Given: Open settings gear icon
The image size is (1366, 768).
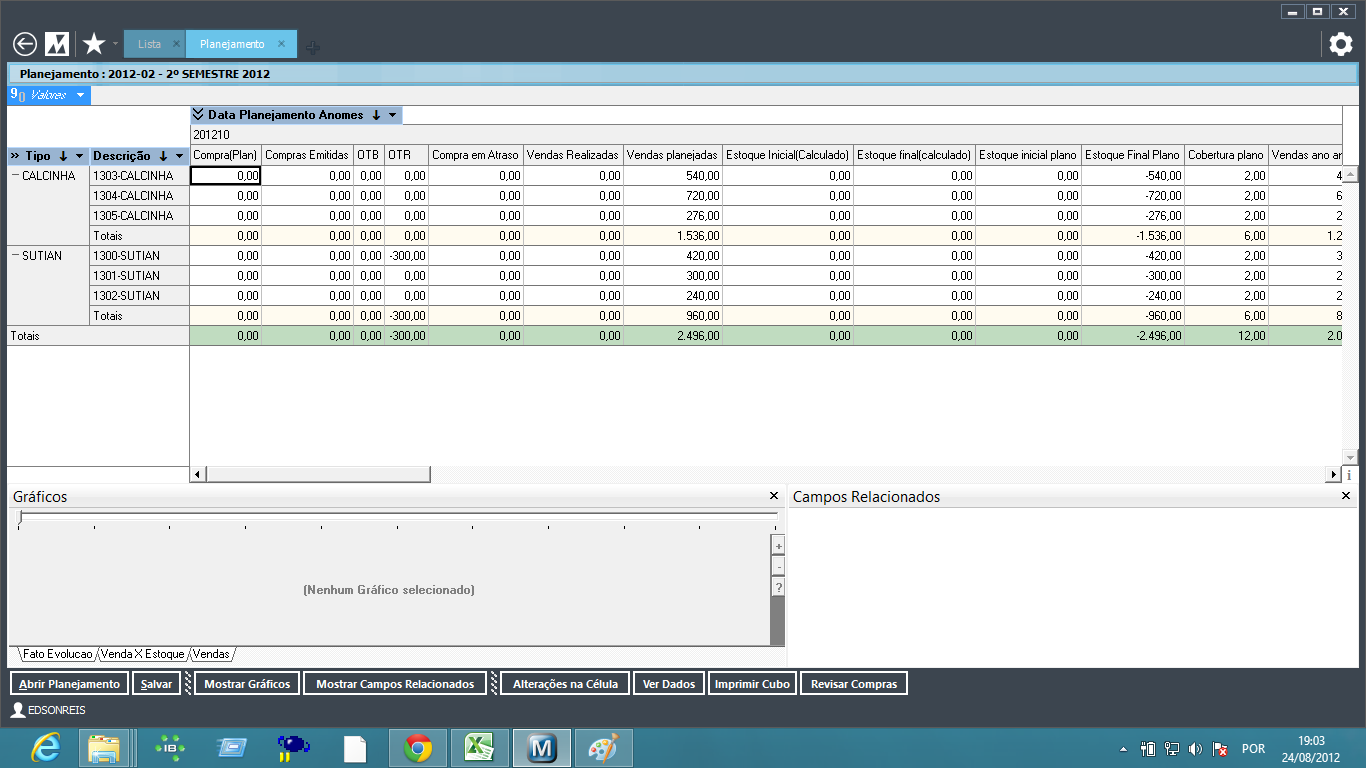Looking at the screenshot, I should pyautogui.click(x=1340, y=44).
